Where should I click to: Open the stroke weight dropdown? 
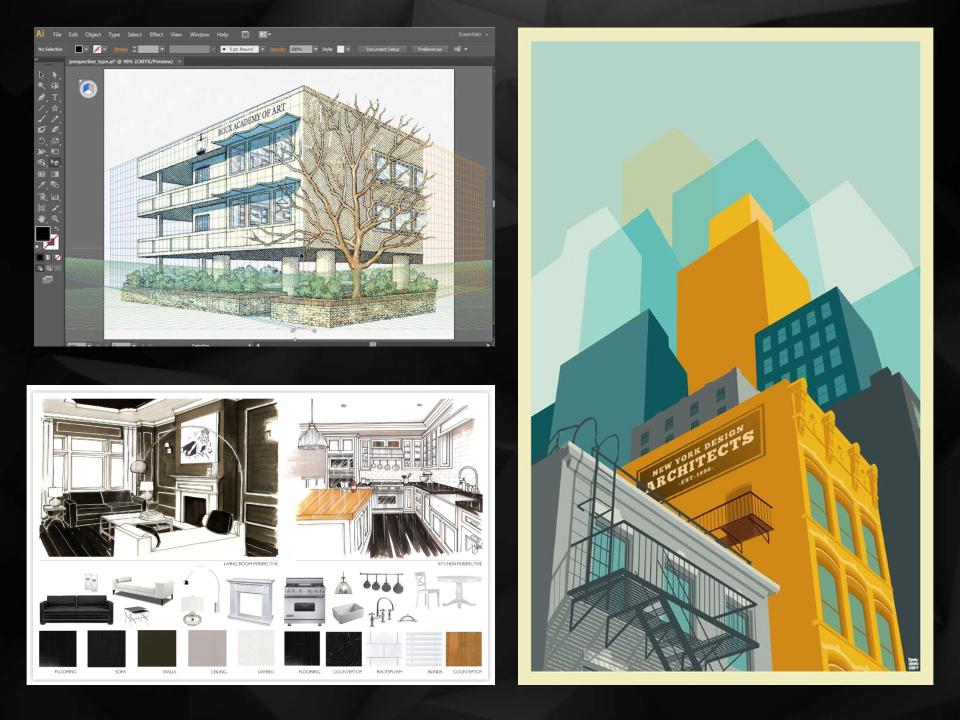point(162,49)
